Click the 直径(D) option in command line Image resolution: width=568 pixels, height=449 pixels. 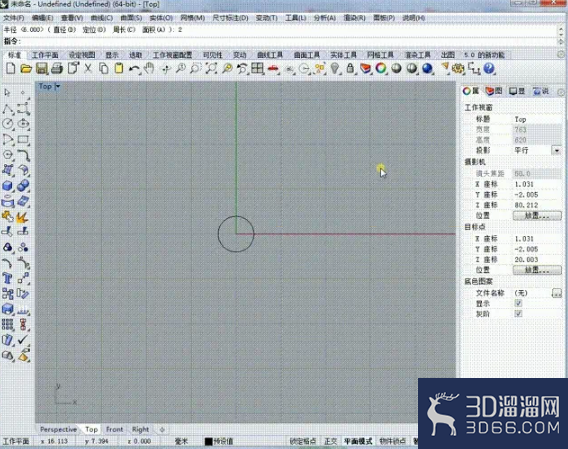pos(64,30)
